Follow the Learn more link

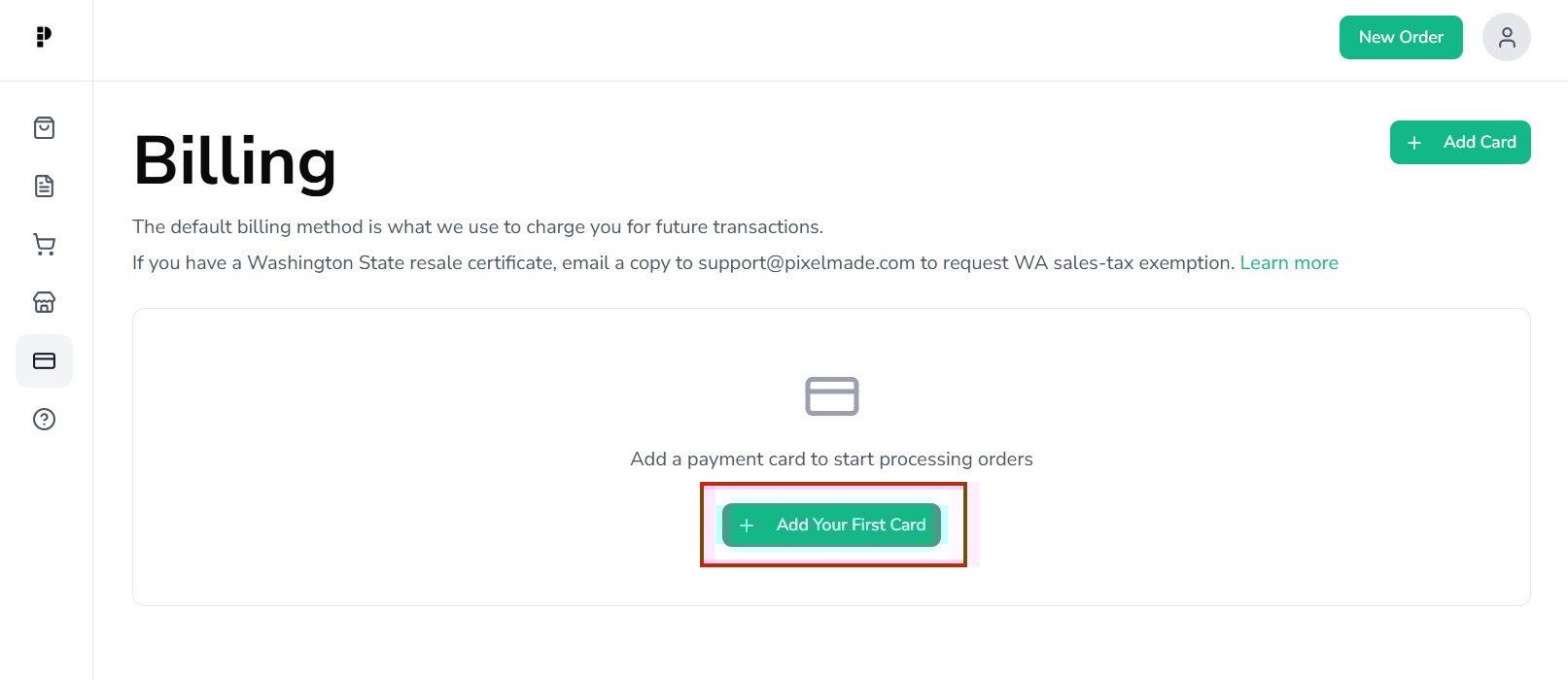point(1288,263)
